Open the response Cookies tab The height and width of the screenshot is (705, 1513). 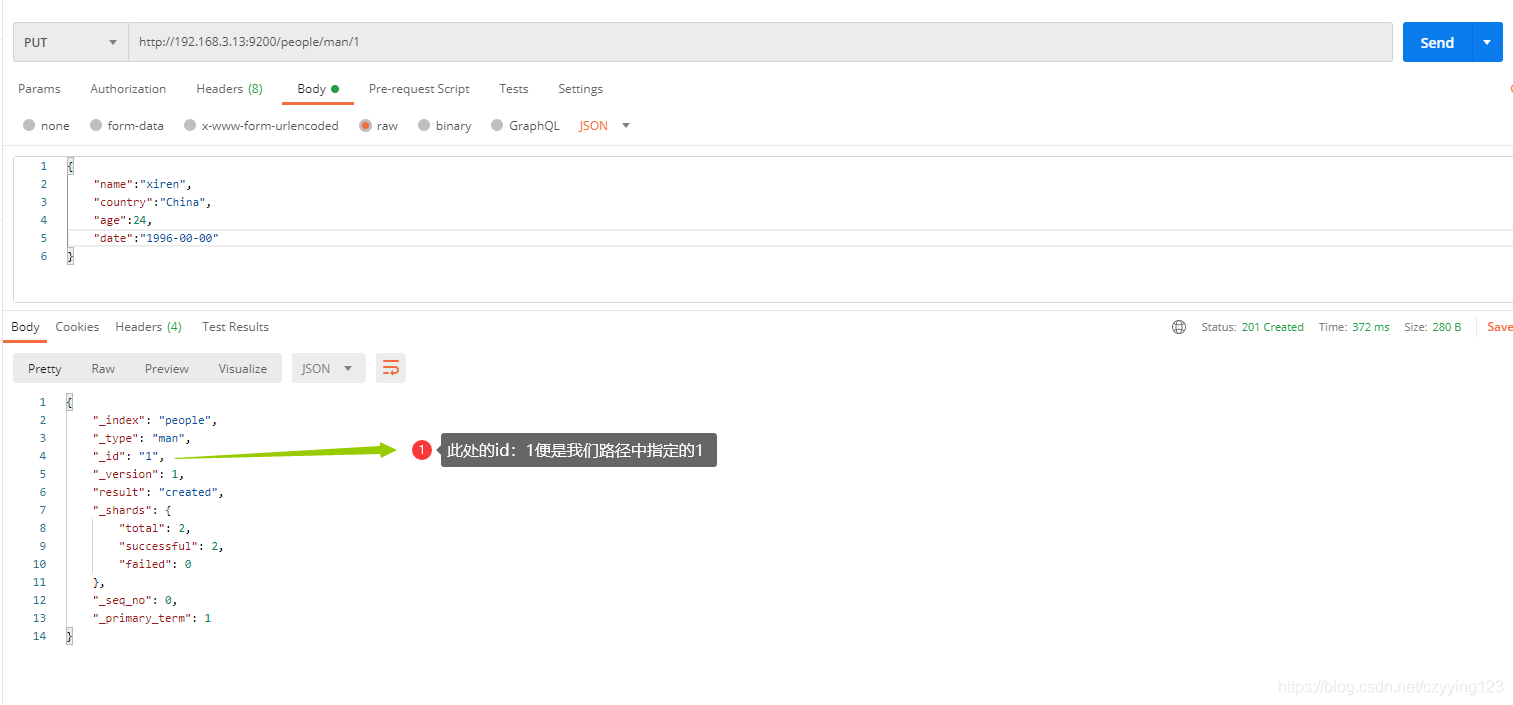coord(77,327)
